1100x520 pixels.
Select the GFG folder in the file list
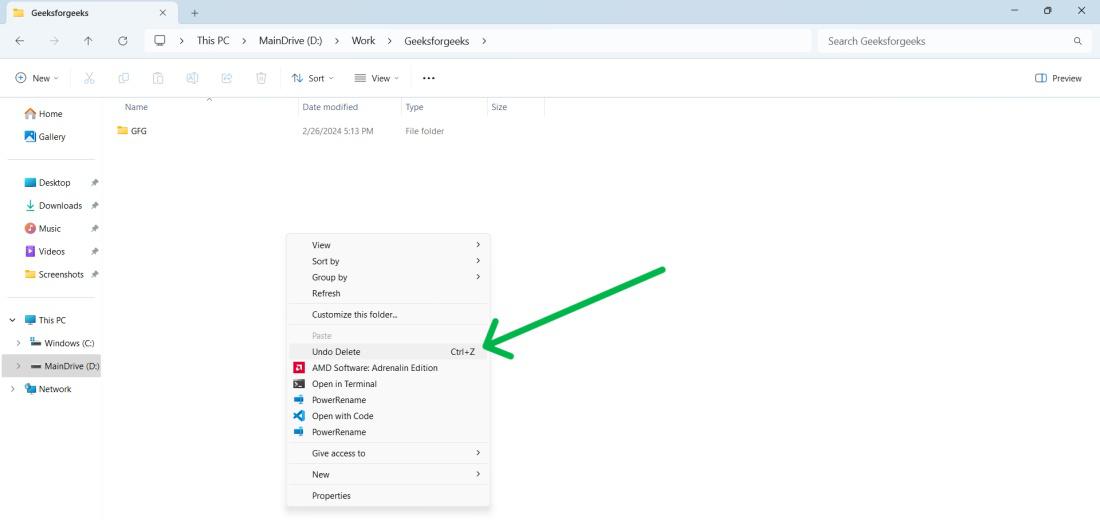[139, 131]
